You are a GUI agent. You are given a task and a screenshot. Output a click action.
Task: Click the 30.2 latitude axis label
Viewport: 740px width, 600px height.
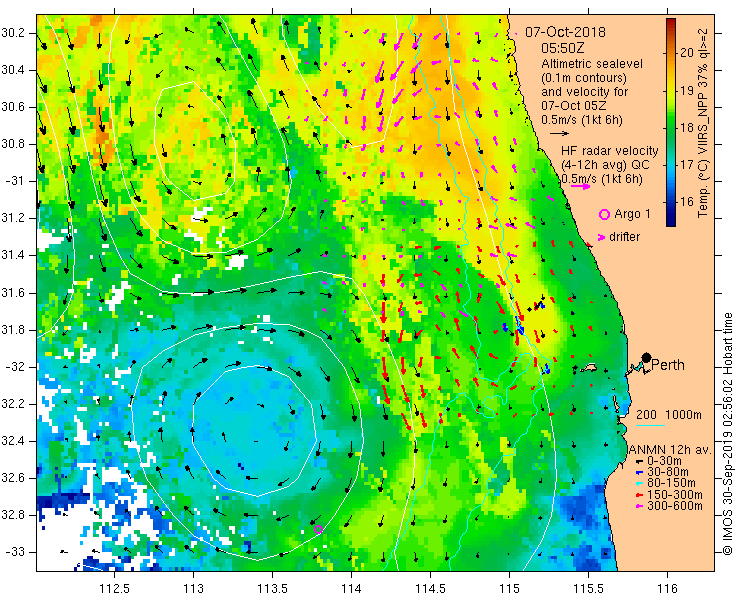click(14, 33)
